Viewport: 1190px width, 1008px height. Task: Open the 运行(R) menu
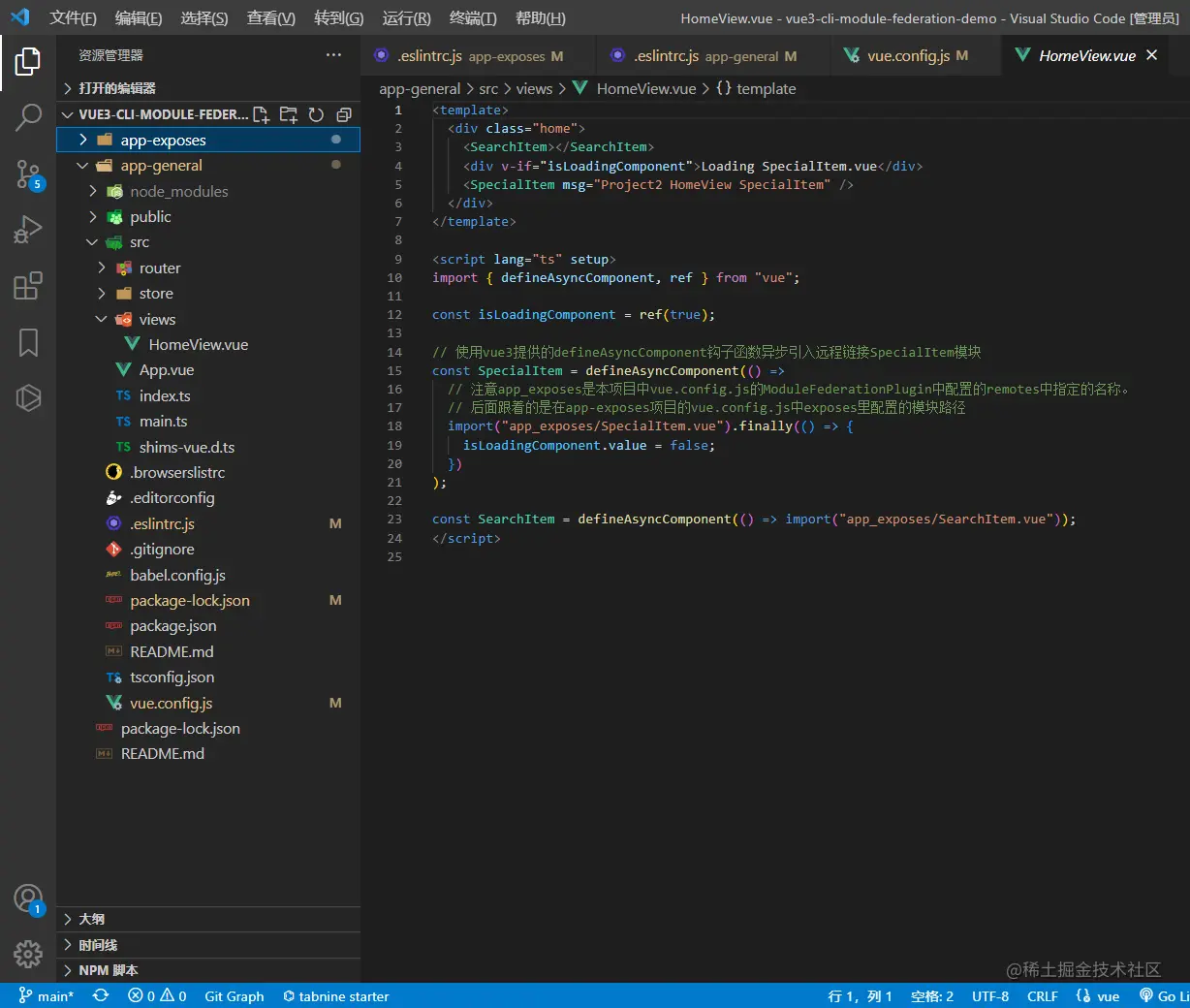click(406, 18)
